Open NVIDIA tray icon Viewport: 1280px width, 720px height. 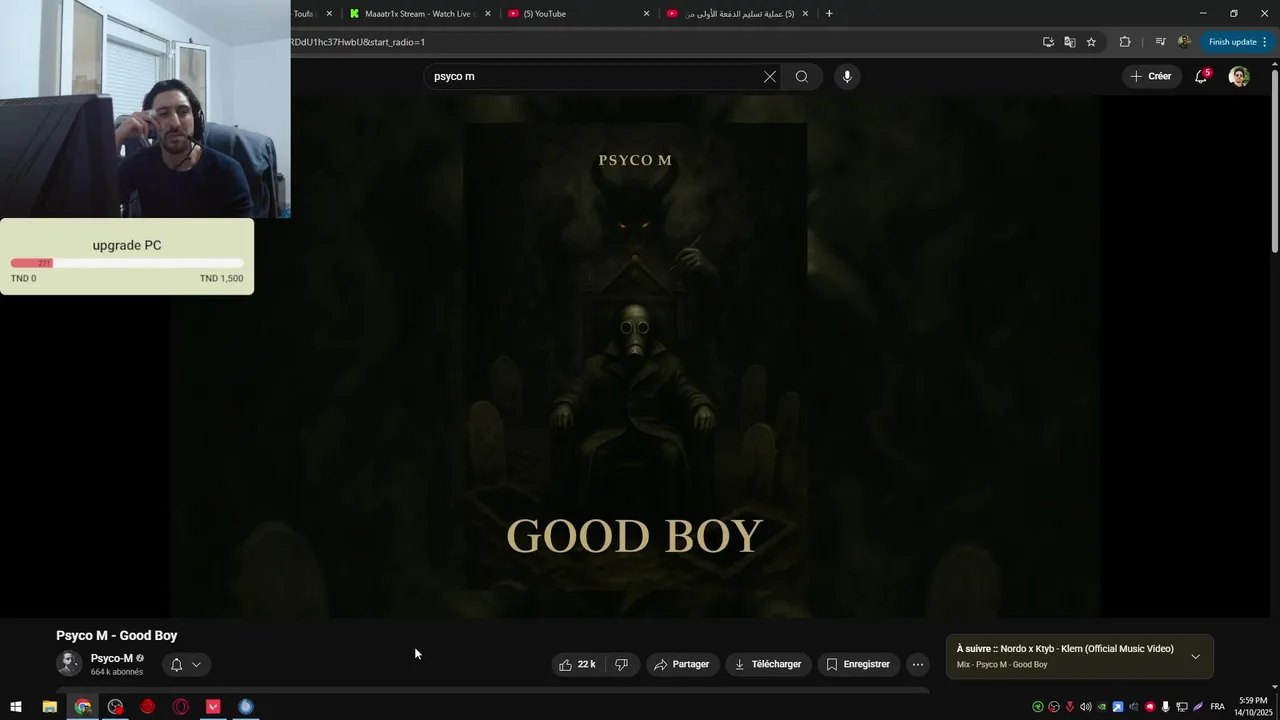pos(1102,707)
